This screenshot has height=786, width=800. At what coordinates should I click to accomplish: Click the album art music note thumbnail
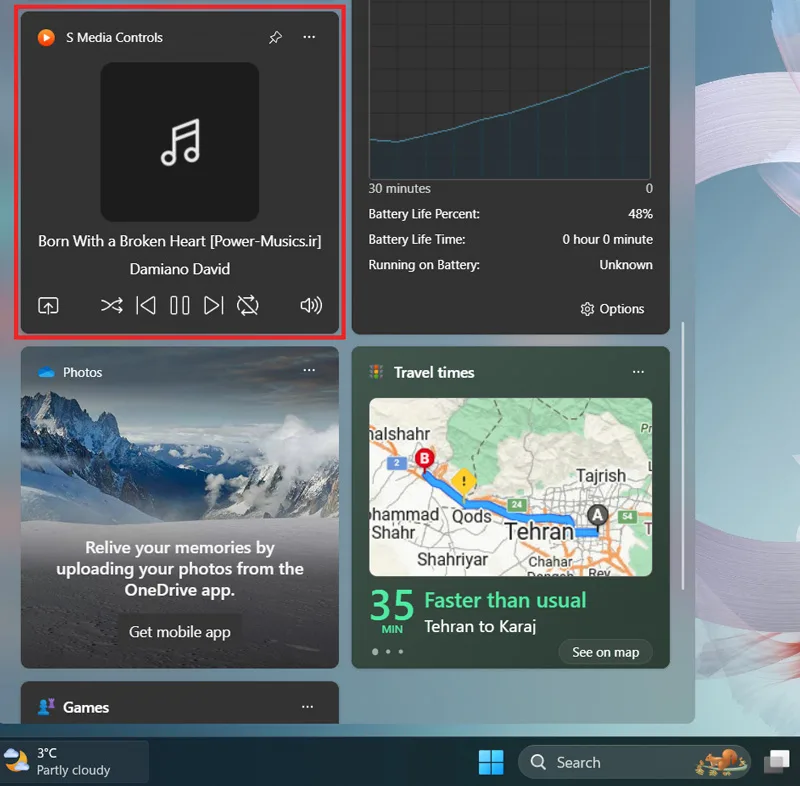pyautogui.click(x=180, y=142)
